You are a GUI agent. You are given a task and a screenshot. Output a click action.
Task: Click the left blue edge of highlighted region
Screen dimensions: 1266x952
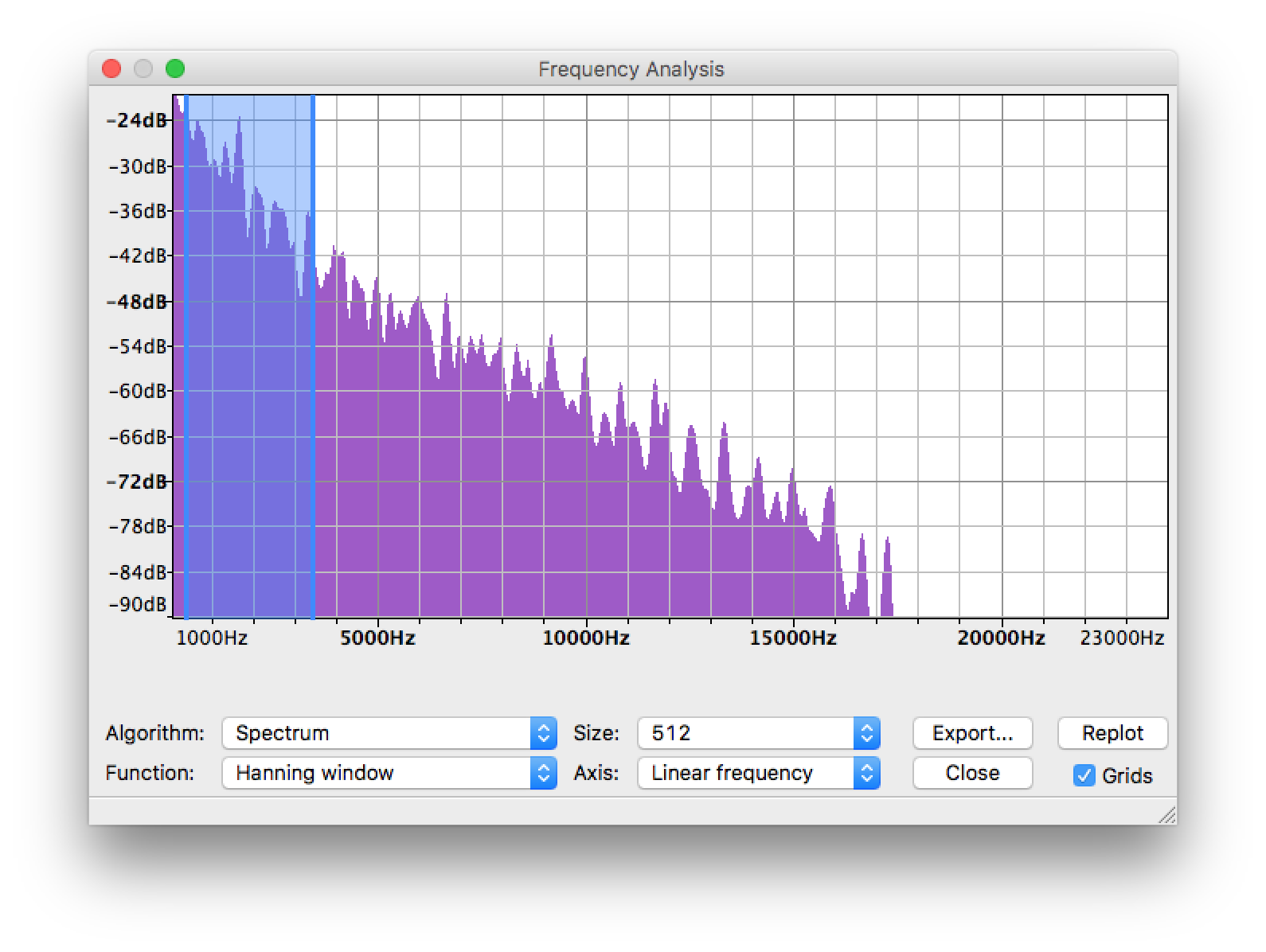click(x=186, y=357)
